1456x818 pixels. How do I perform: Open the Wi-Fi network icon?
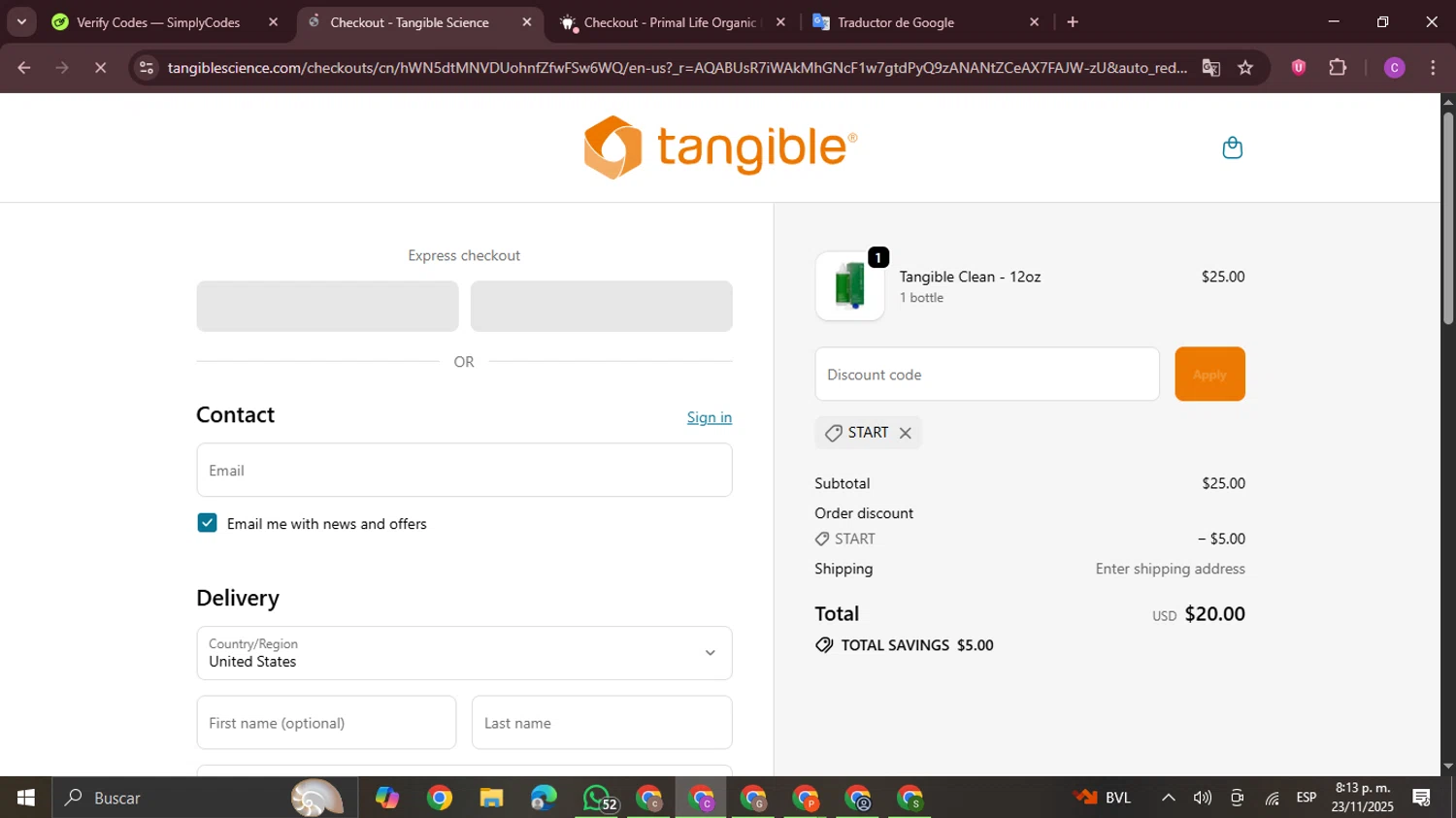[x=1272, y=798]
